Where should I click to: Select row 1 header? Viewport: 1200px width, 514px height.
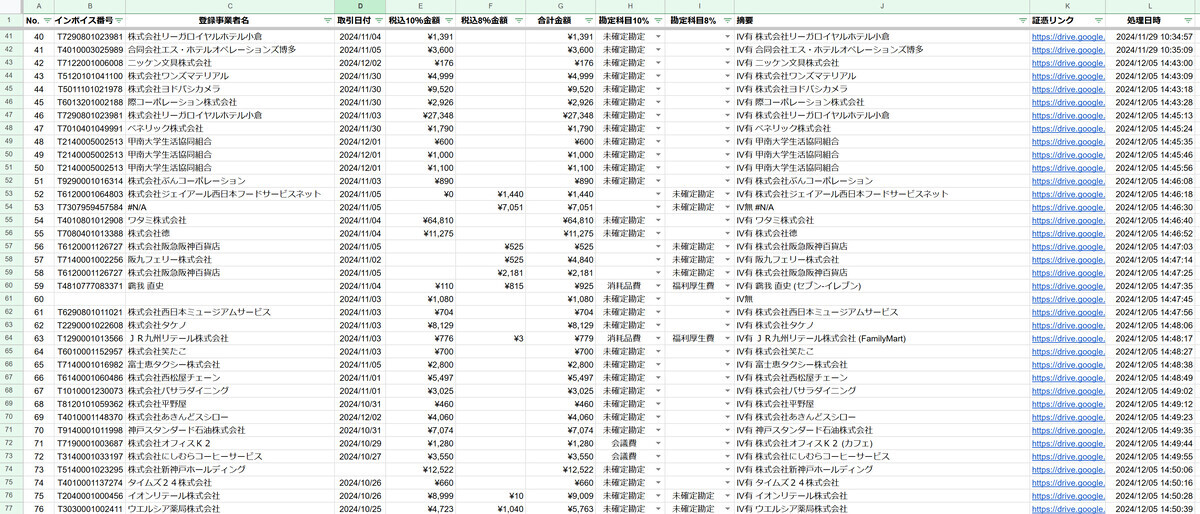(x=10, y=20)
